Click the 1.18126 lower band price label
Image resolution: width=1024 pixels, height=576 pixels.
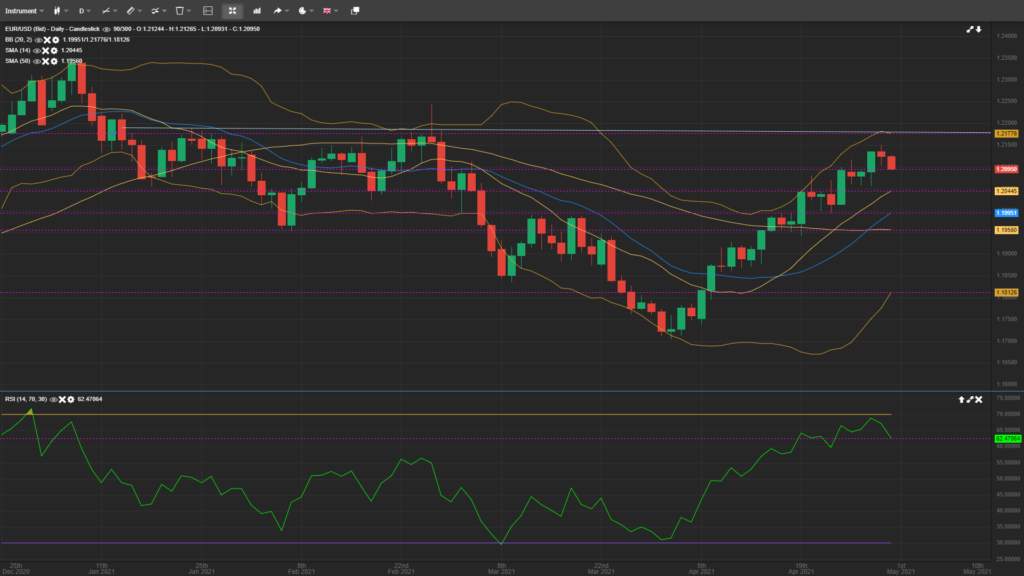1006,293
